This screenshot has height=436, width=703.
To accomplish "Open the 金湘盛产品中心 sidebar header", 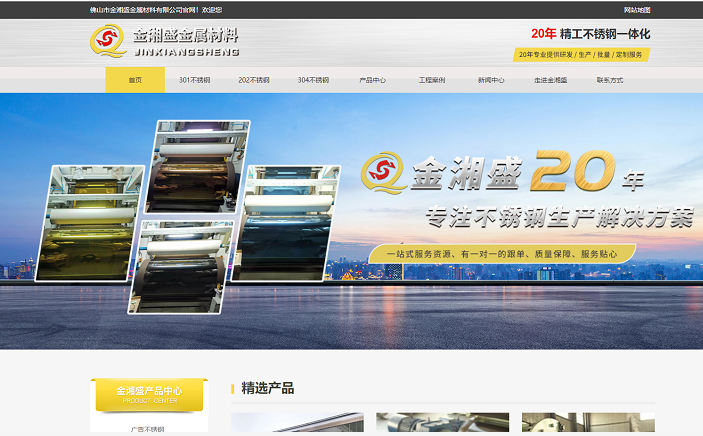I will pos(149,395).
